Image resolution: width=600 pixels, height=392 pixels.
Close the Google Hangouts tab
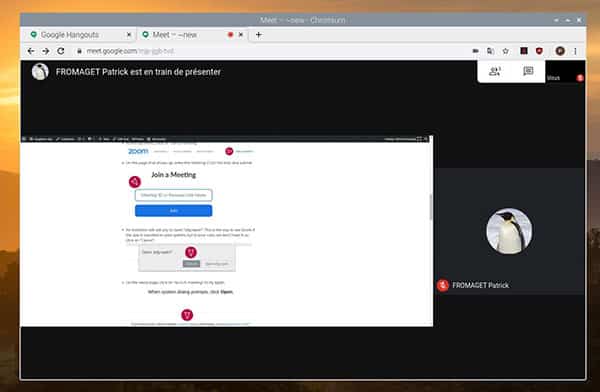pyautogui.click(x=129, y=35)
